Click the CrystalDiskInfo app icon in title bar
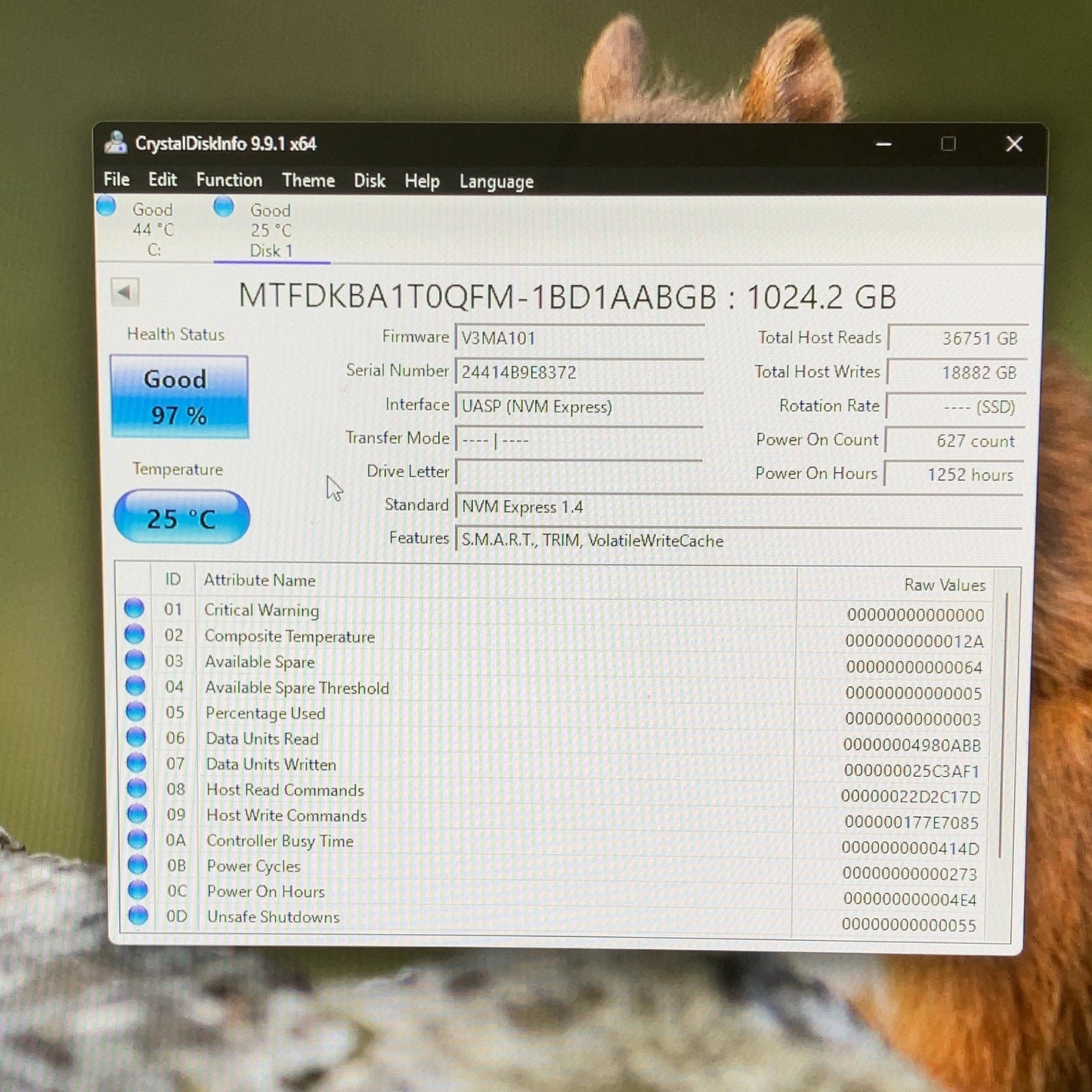The image size is (1092, 1092). [116, 142]
